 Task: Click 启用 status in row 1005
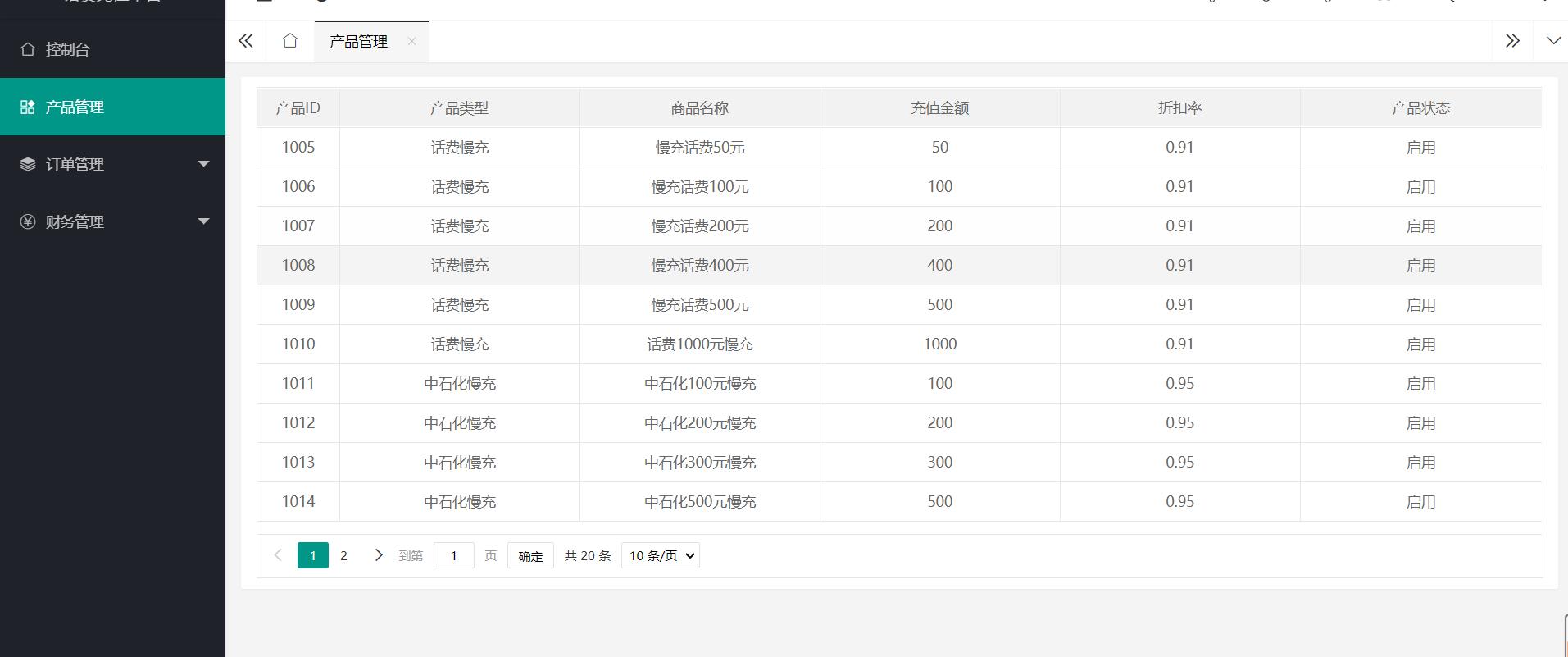pos(1421,148)
